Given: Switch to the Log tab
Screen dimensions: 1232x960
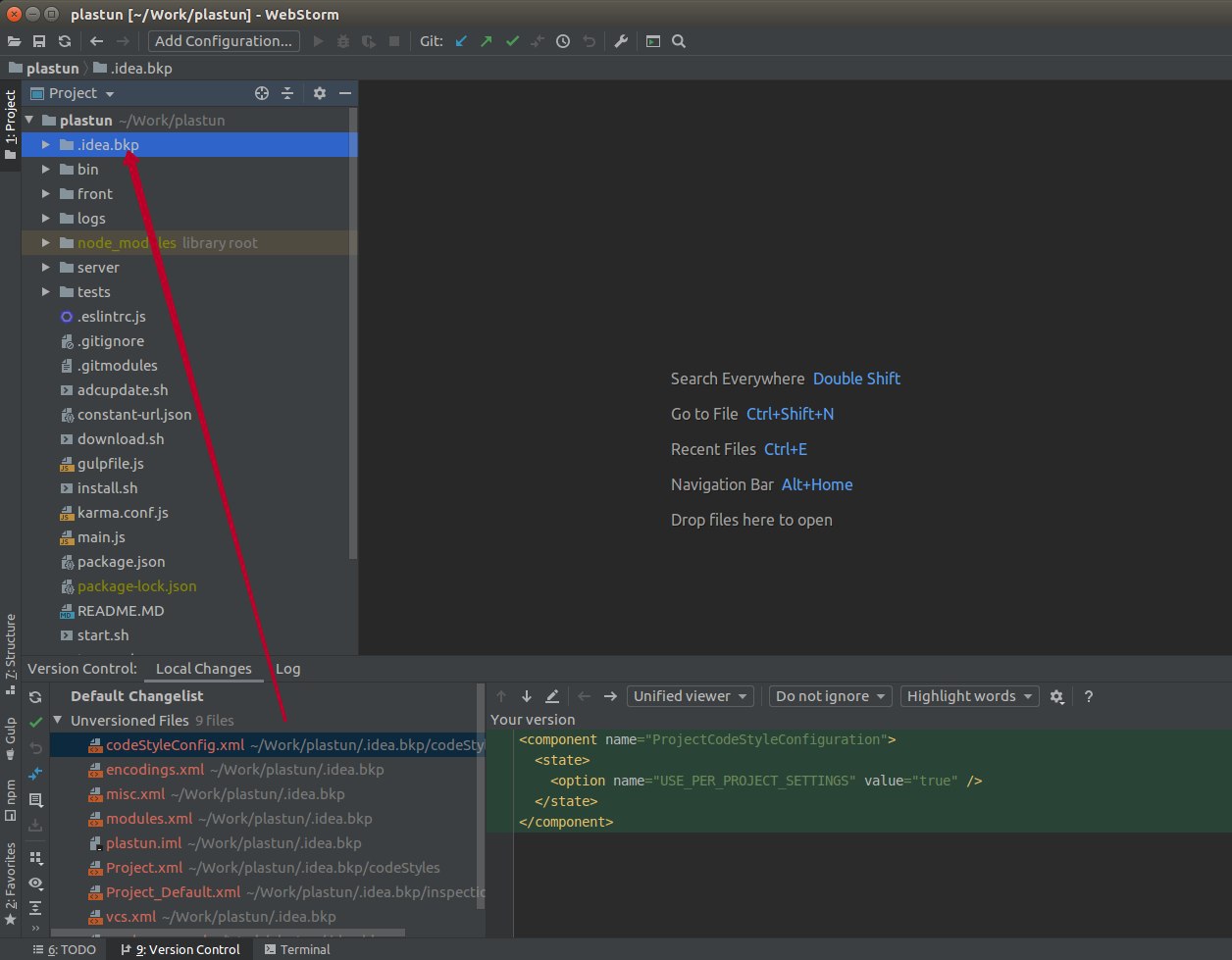Looking at the screenshot, I should tap(287, 669).
